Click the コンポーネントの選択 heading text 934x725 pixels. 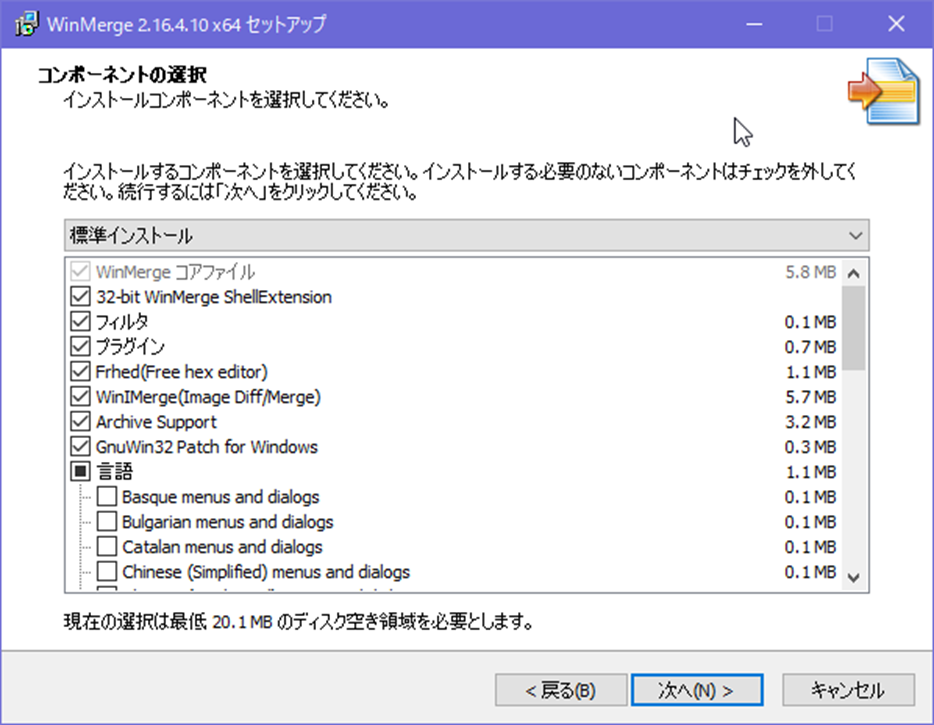coord(122,75)
